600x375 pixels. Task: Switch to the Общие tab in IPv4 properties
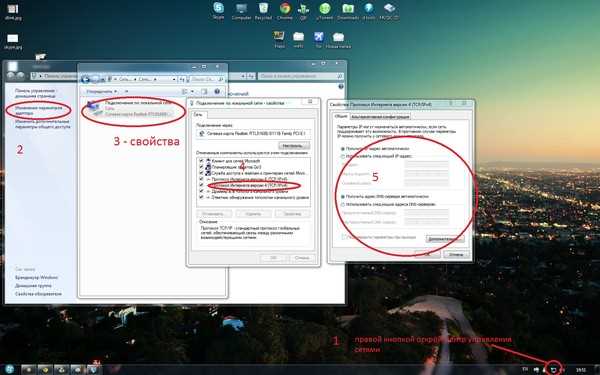click(x=340, y=116)
